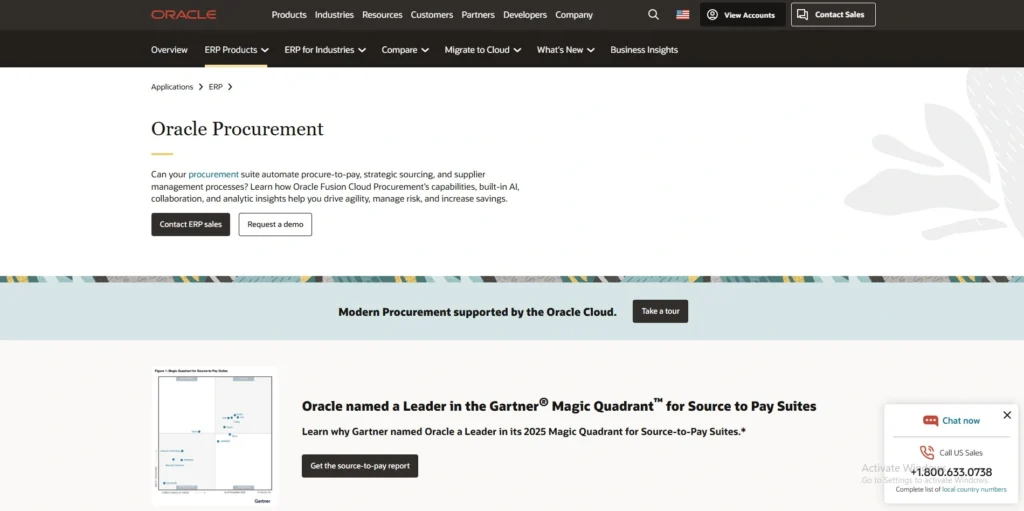Click Contact ERP sales button

click(x=191, y=224)
